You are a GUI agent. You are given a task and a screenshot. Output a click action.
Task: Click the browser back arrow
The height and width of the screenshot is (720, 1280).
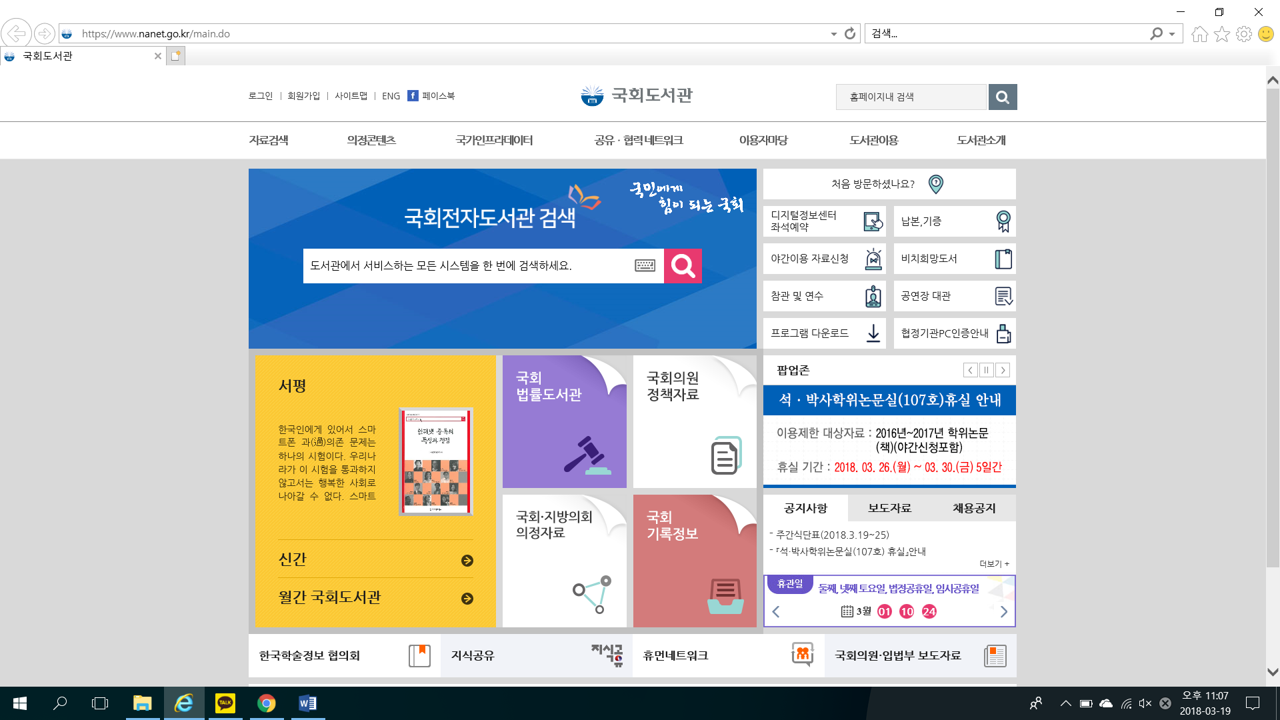[x=16, y=33]
